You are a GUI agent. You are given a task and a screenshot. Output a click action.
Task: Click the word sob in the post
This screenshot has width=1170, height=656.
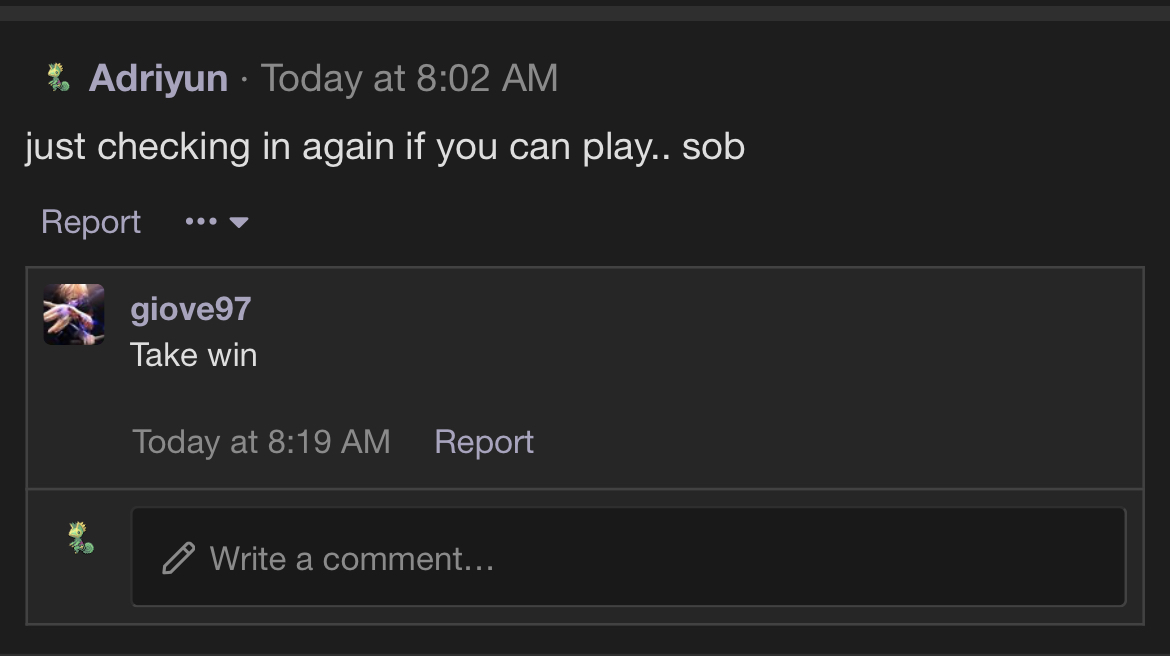tap(713, 146)
